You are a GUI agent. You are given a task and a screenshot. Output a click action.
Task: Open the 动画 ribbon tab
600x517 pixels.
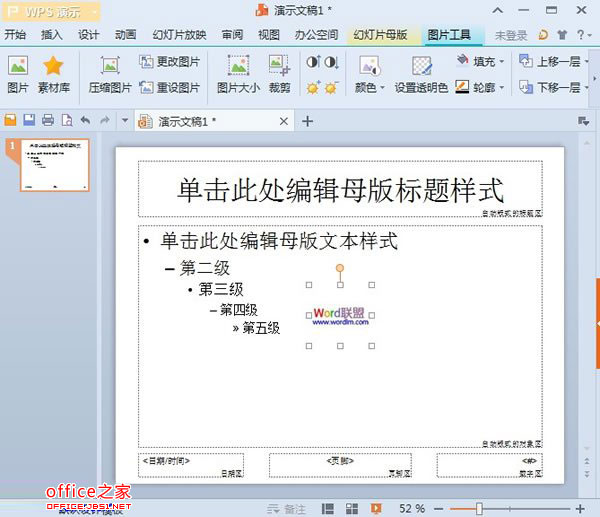(x=126, y=35)
